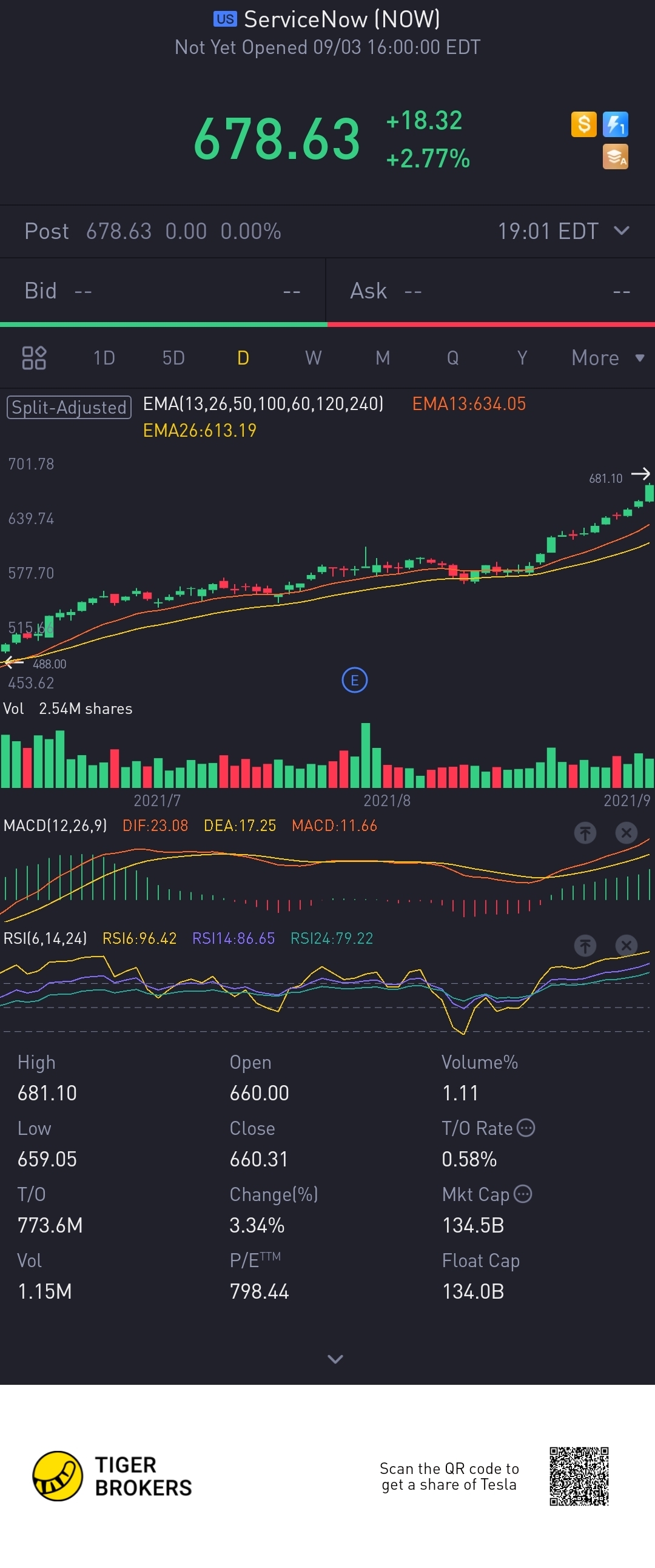Open MACD(12,26,9) indicator settings

55,826
